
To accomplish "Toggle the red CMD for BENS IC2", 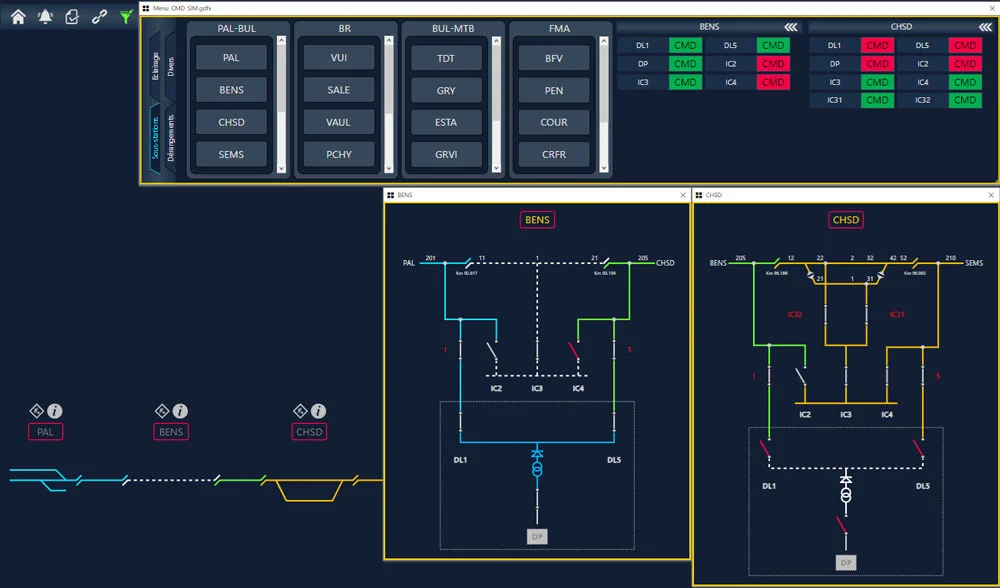I will [x=773, y=64].
